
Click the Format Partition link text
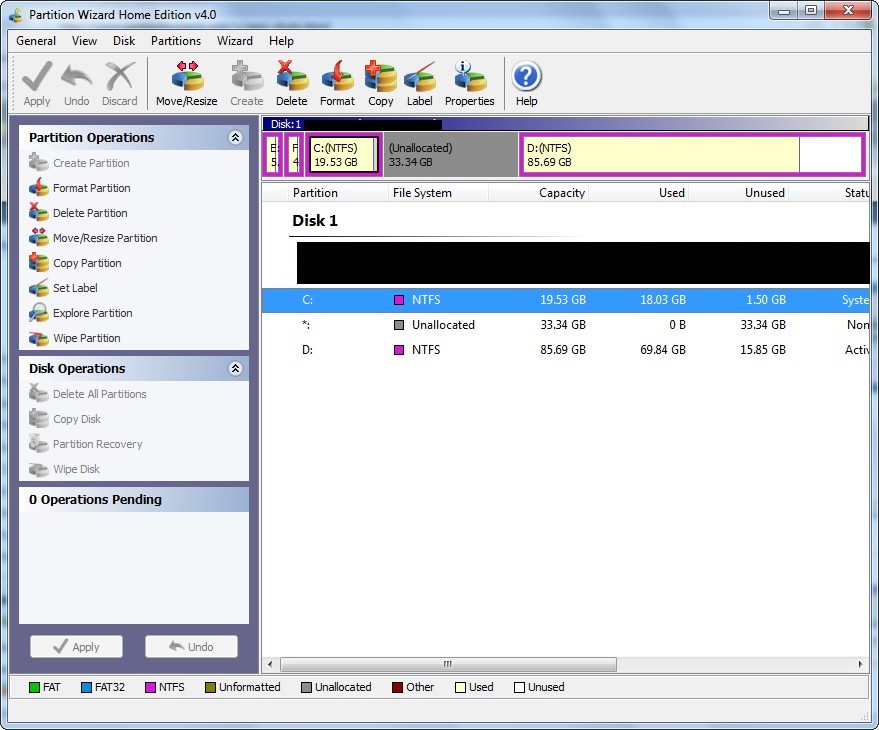91,188
